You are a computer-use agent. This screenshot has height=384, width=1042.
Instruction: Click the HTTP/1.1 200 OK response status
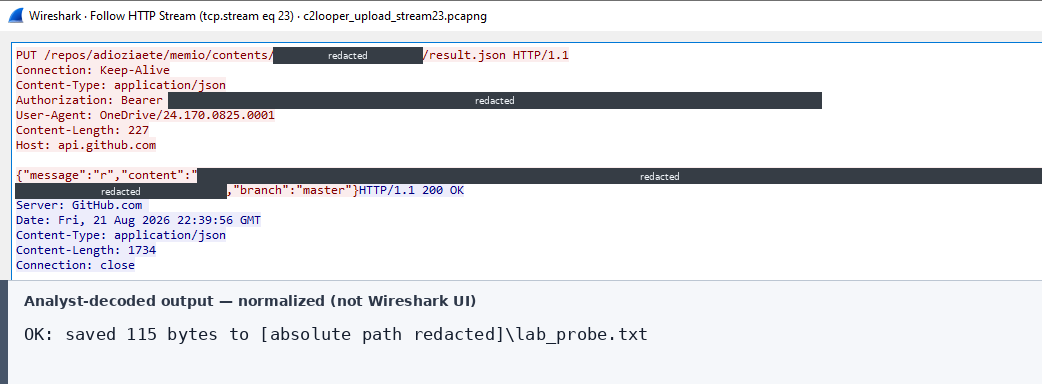(x=411, y=191)
